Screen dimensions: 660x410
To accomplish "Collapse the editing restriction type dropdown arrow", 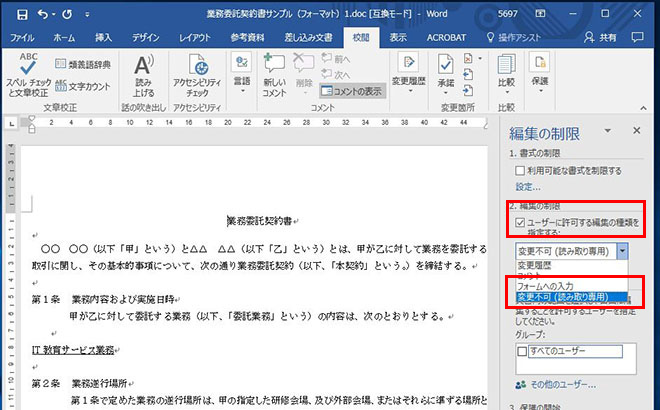I will [x=622, y=252].
